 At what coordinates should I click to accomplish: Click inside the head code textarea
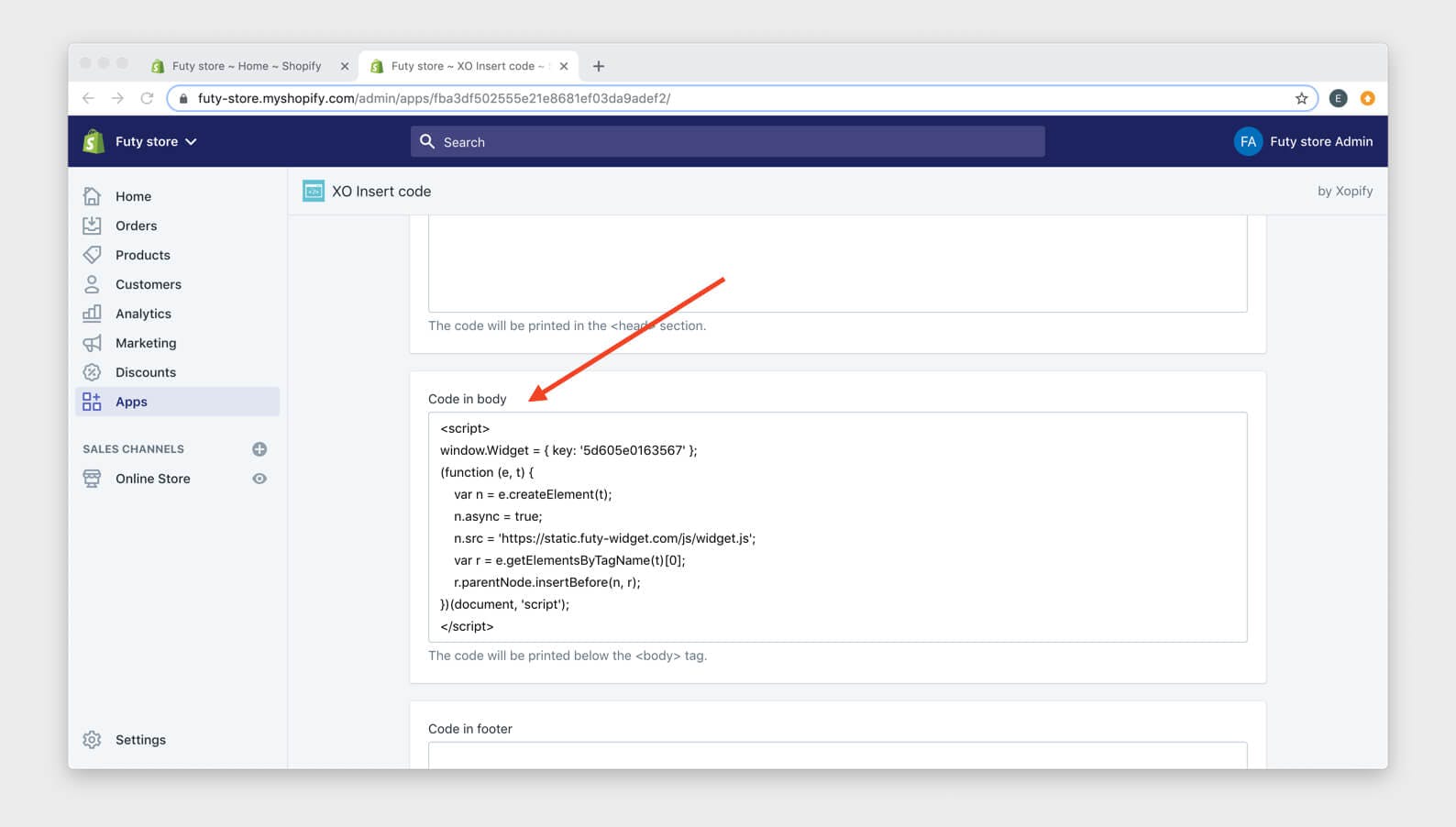pyautogui.click(x=837, y=263)
